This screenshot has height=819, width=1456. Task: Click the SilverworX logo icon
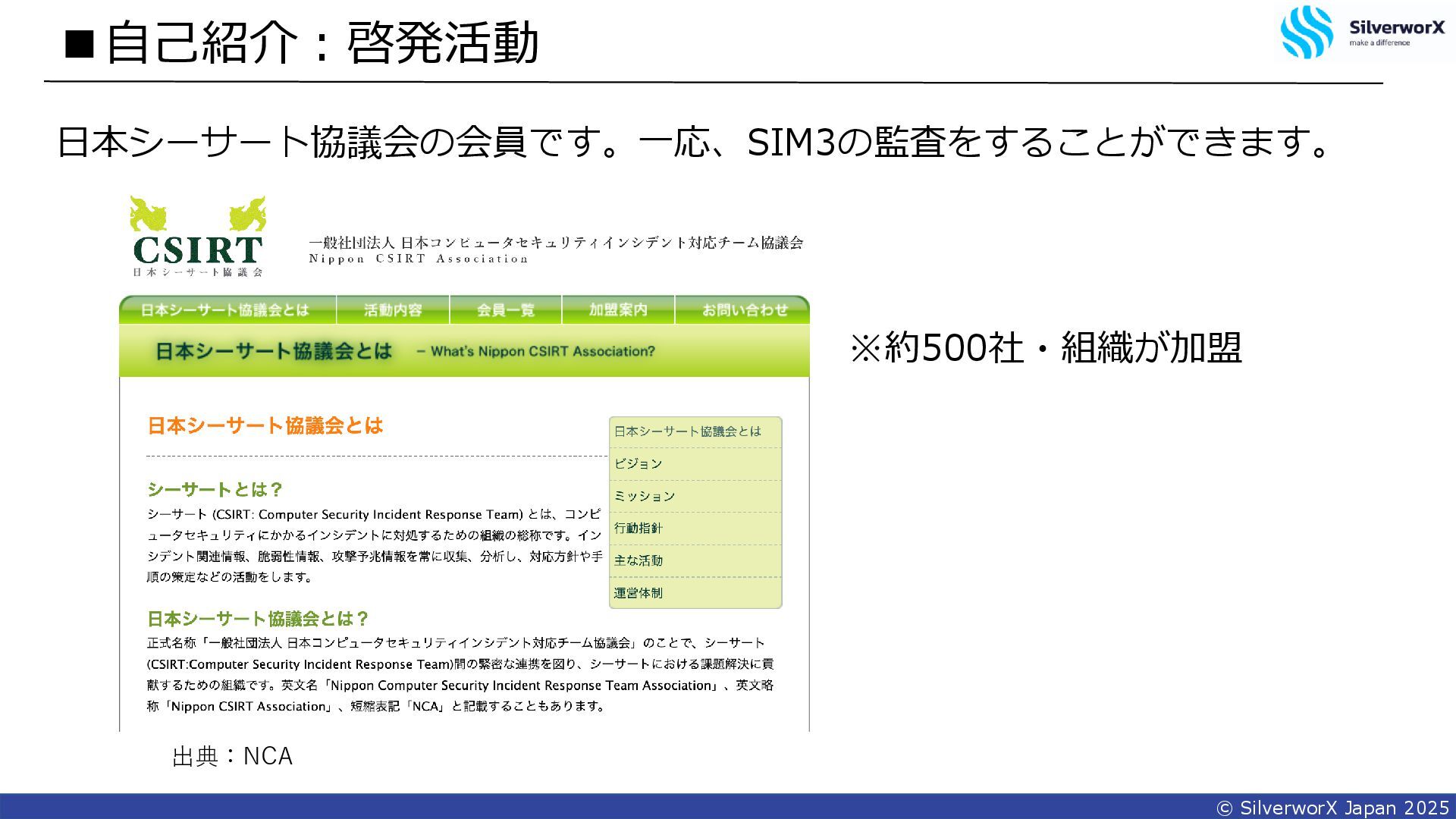[x=1306, y=32]
